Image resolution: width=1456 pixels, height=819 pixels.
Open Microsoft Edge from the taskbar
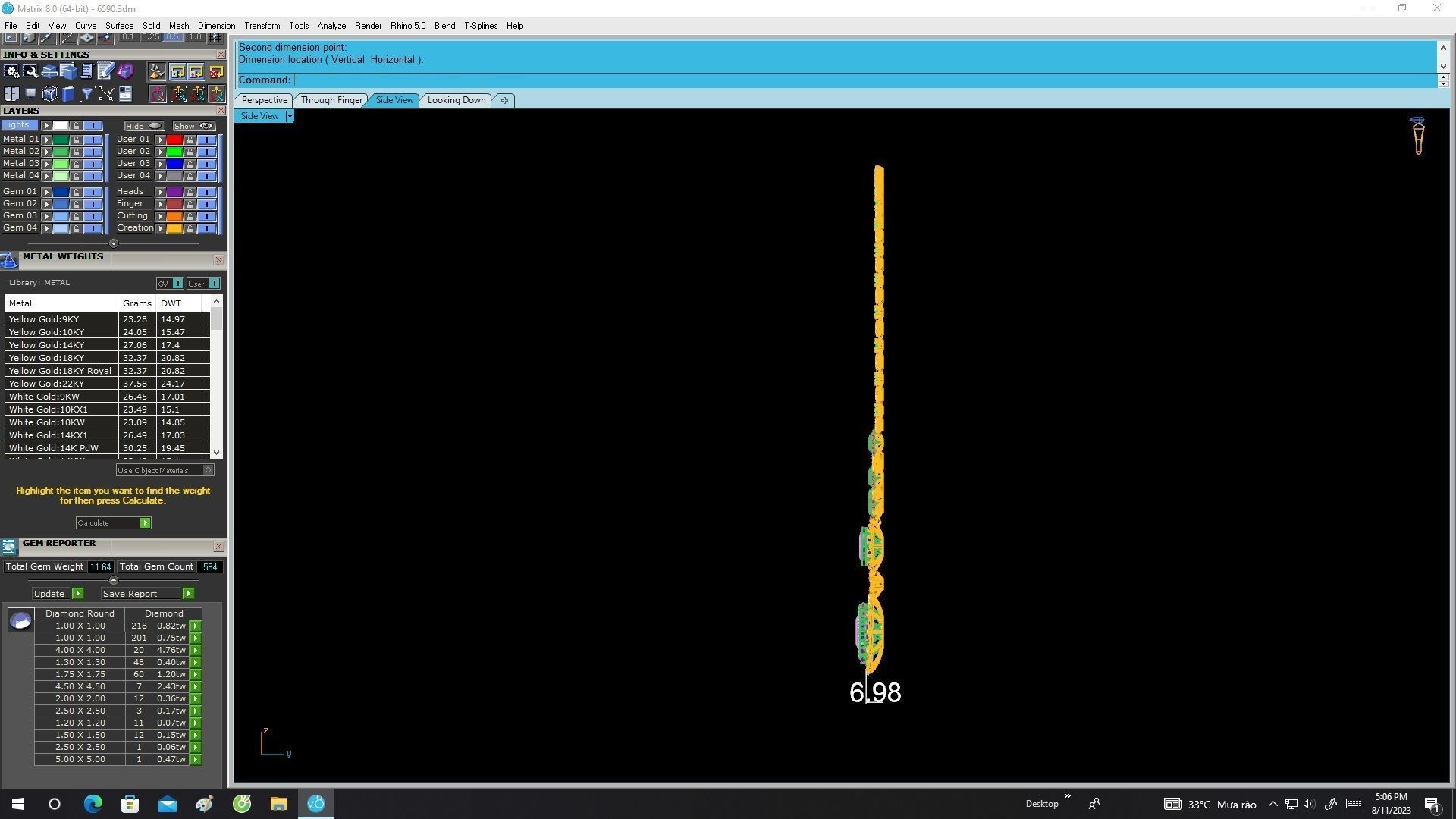93,804
